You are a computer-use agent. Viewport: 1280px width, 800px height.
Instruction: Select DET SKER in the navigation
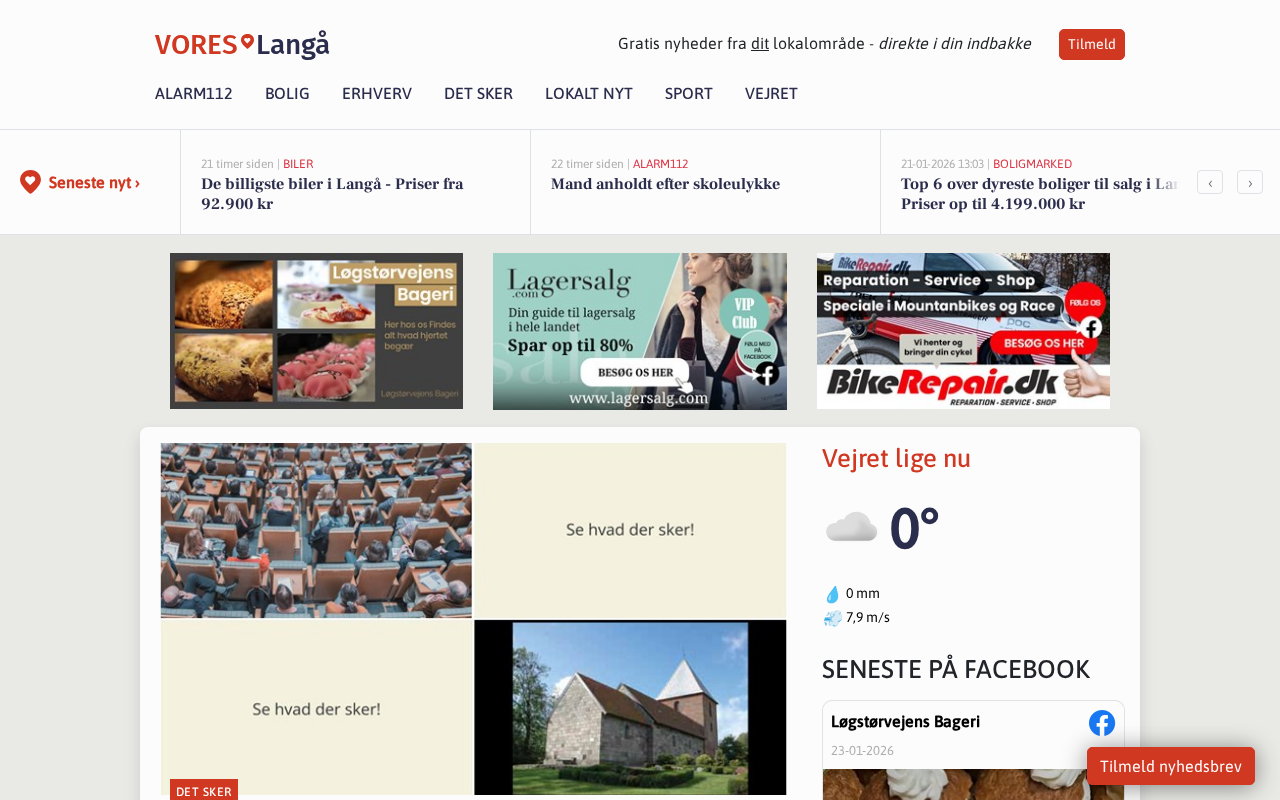point(478,94)
